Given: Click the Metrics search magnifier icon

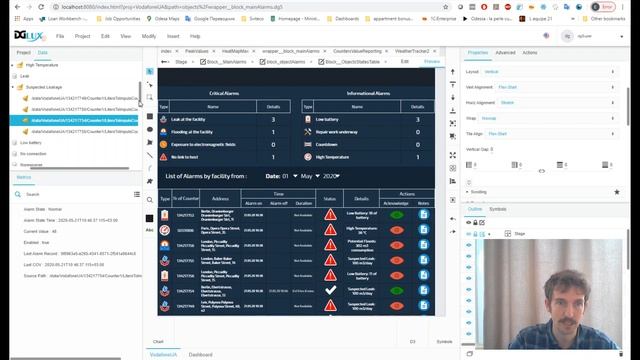Looking at the screenshot, I should [18, 194].
